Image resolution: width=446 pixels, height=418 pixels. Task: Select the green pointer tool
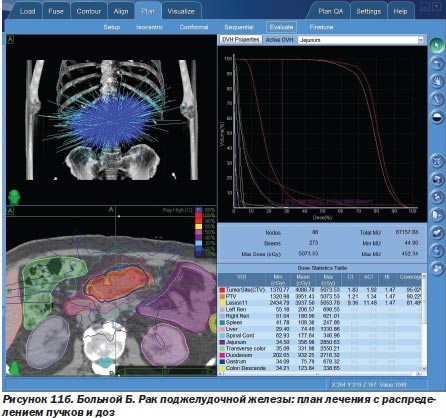pos(437,45)
